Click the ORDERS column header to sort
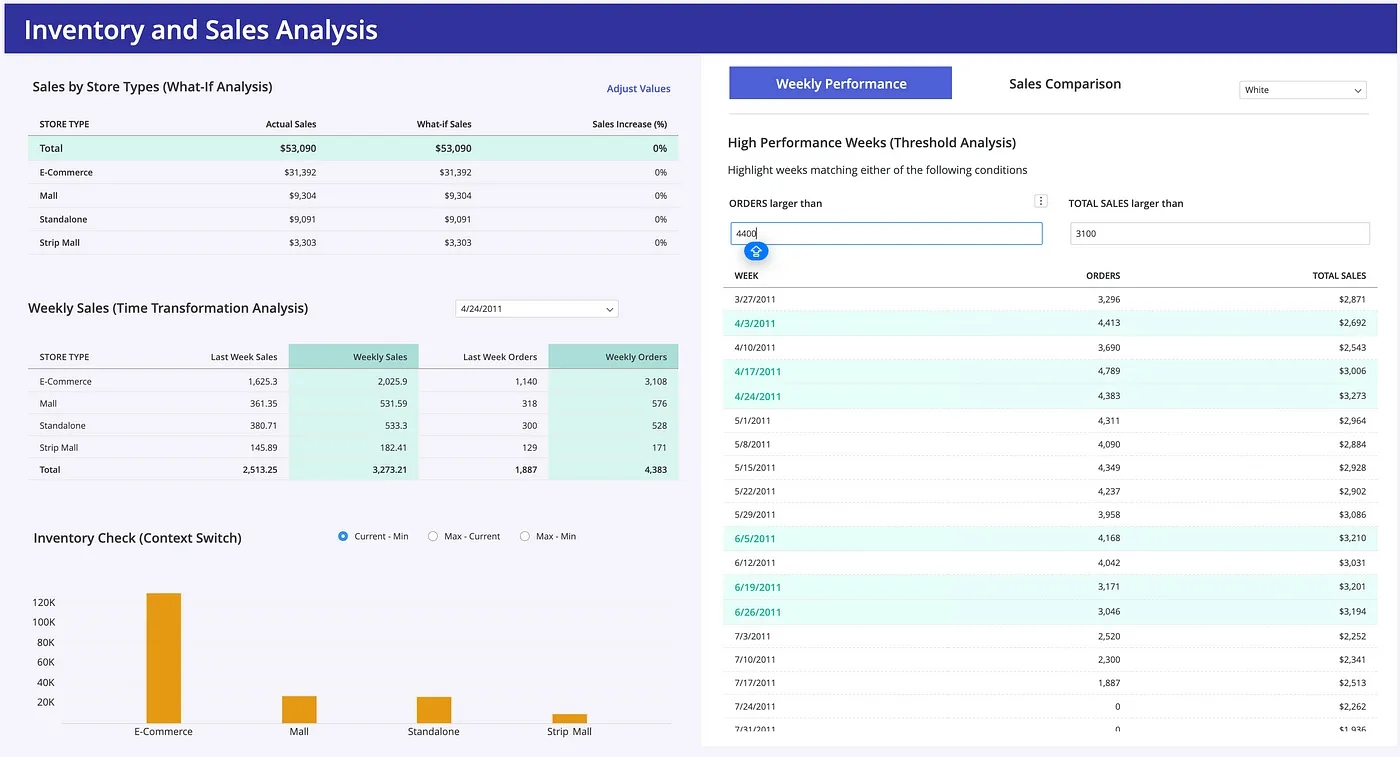This screenshot has height=757, width=1400. pos(1102,275)
